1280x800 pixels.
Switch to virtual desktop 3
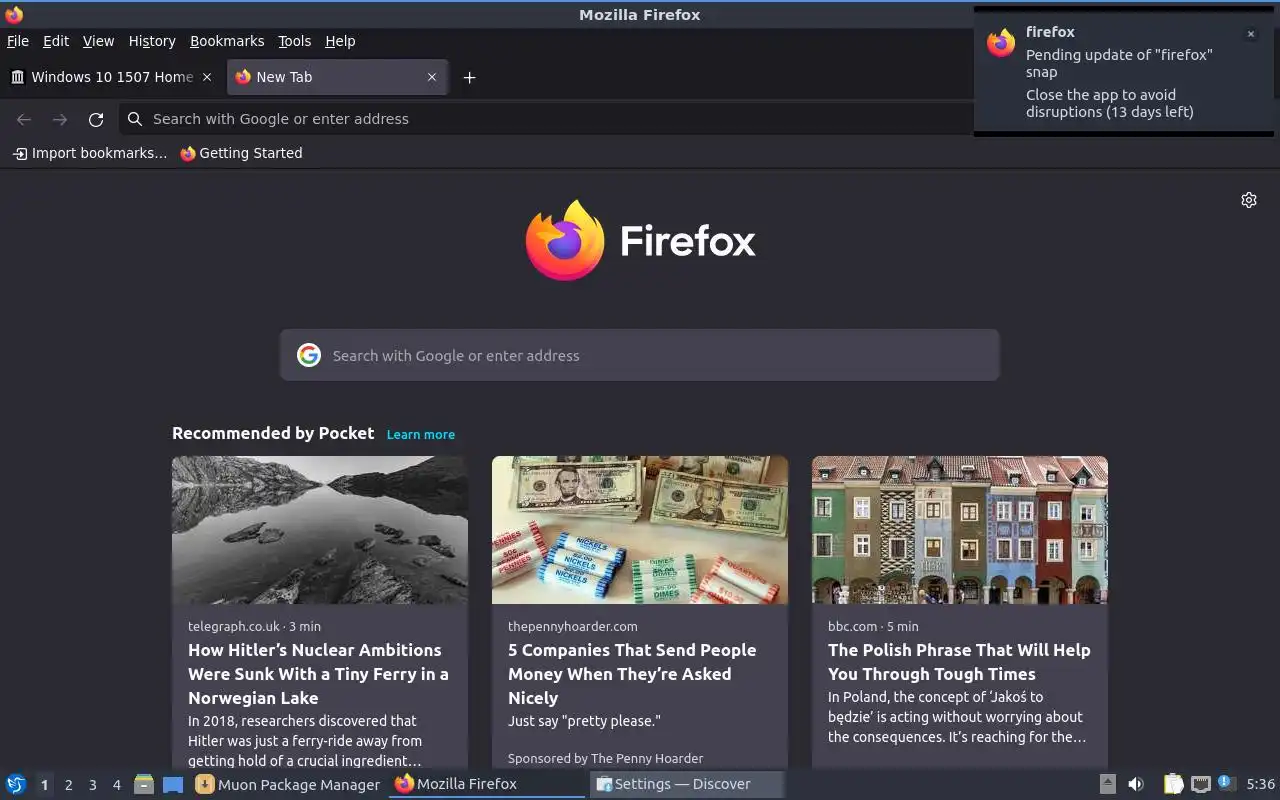(92, 785)
